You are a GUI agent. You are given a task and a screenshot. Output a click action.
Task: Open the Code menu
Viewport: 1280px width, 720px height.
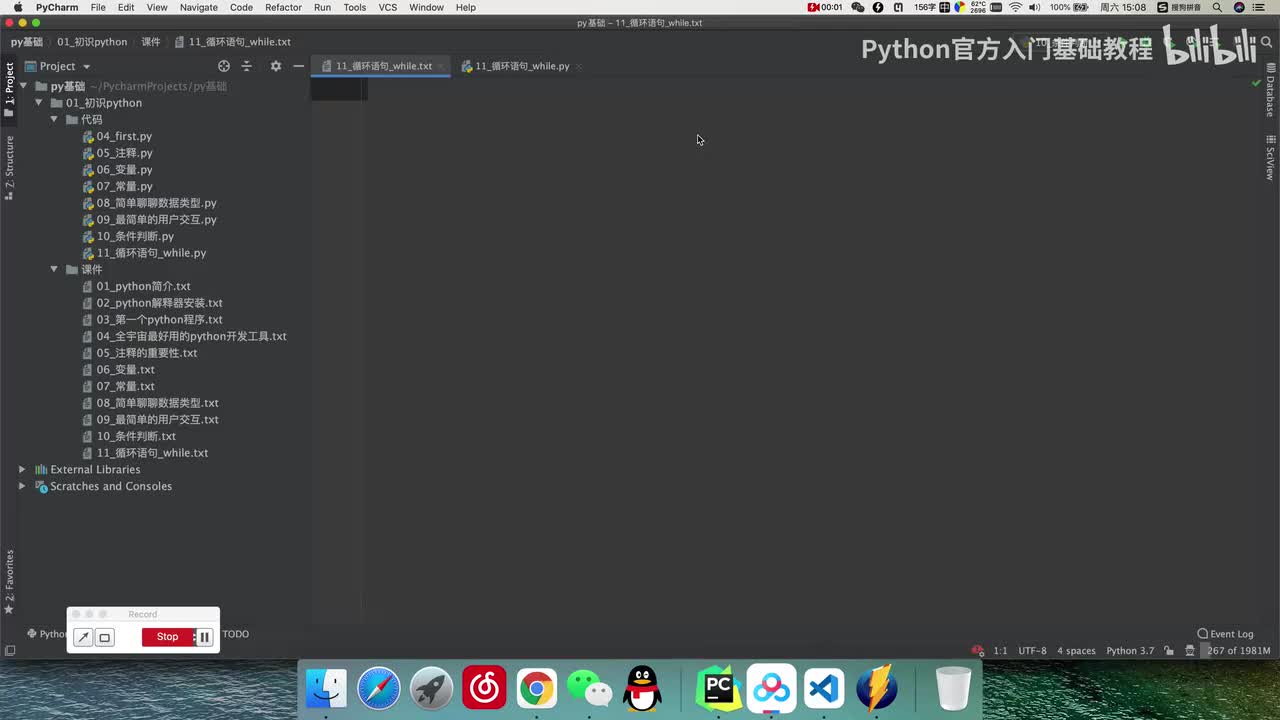(241, 7)
